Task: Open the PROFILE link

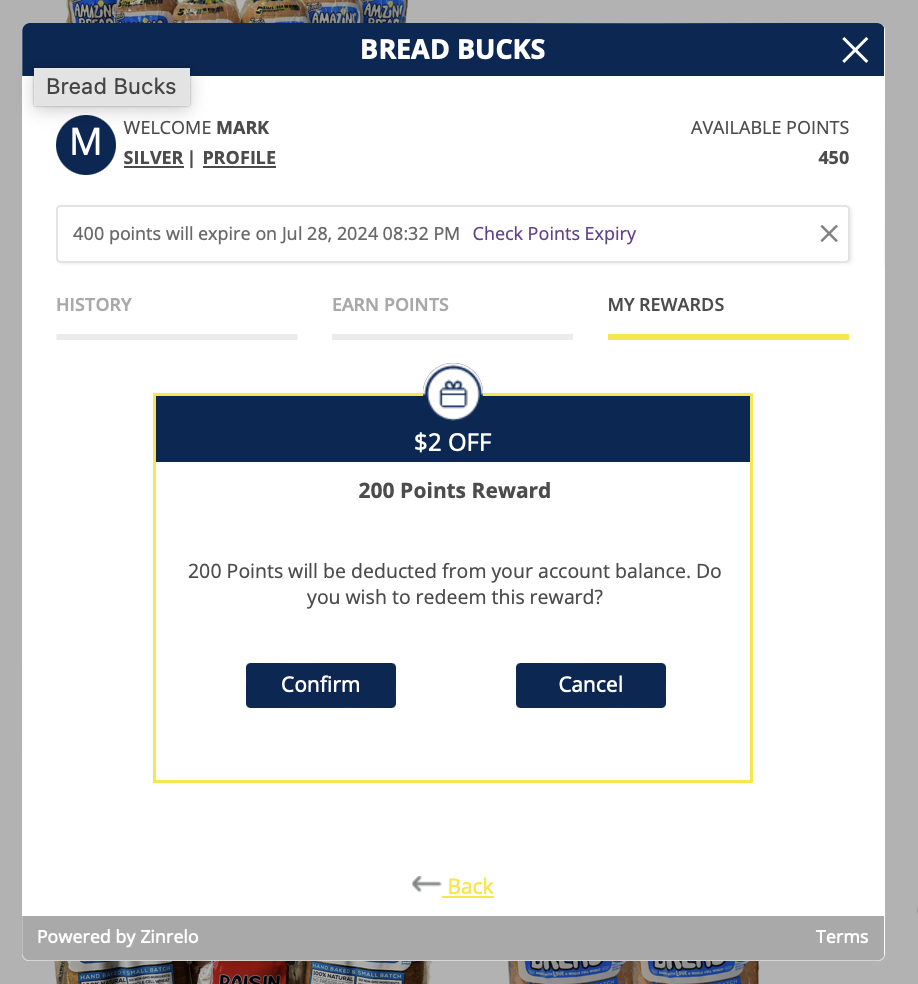Action: tap(239, 158)
